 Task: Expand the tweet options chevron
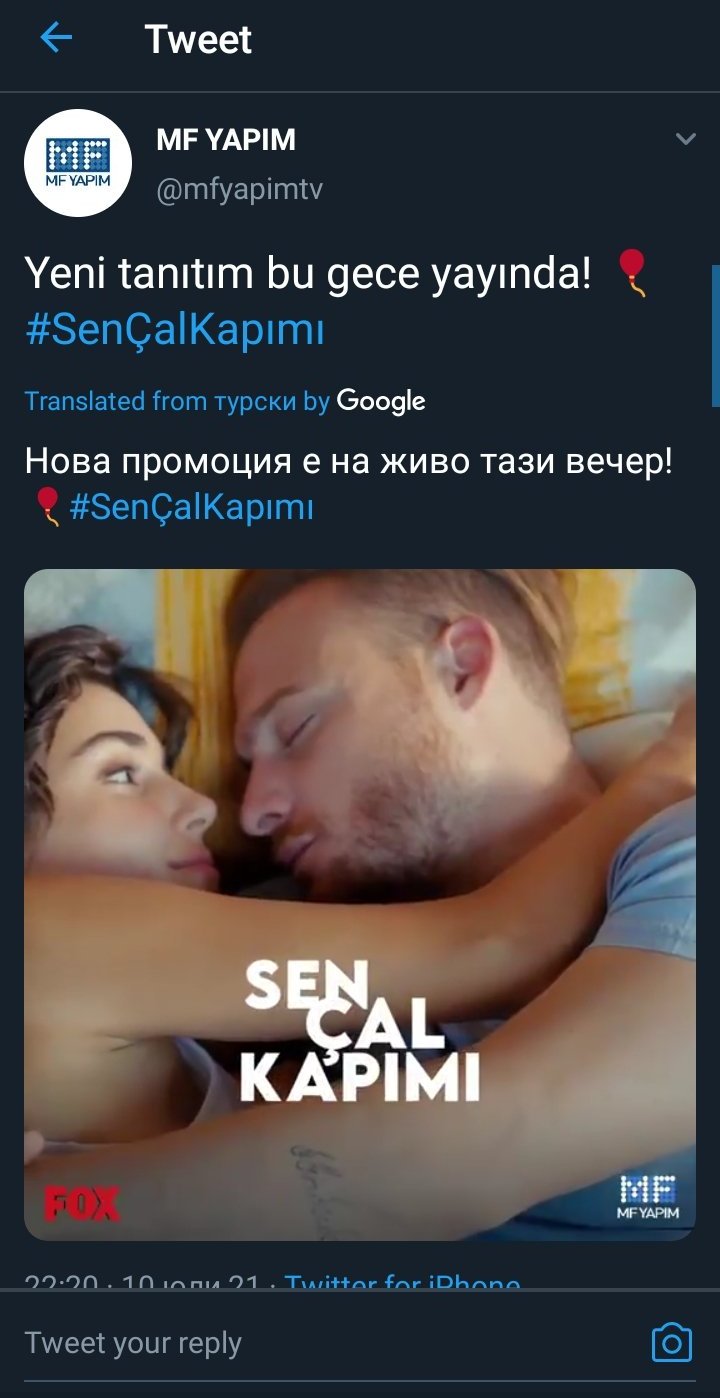685,139
